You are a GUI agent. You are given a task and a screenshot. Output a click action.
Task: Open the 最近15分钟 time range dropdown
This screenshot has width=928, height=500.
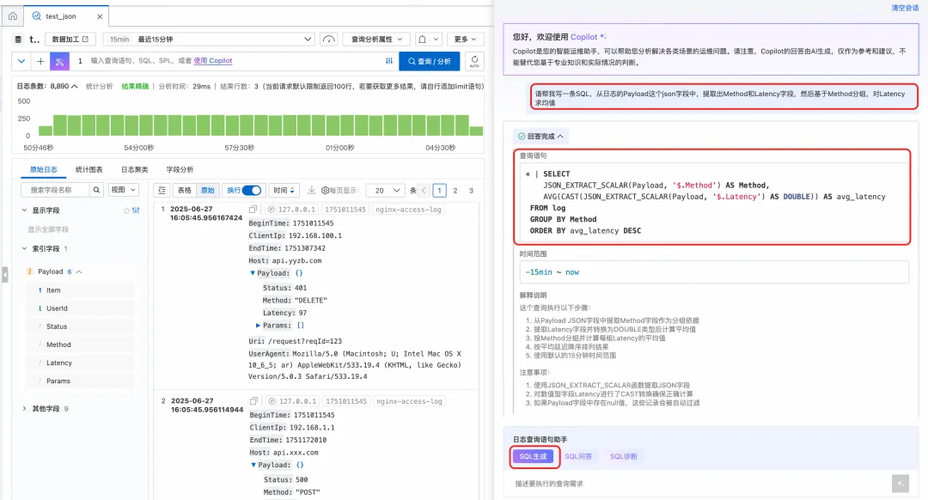pos(209,39)
